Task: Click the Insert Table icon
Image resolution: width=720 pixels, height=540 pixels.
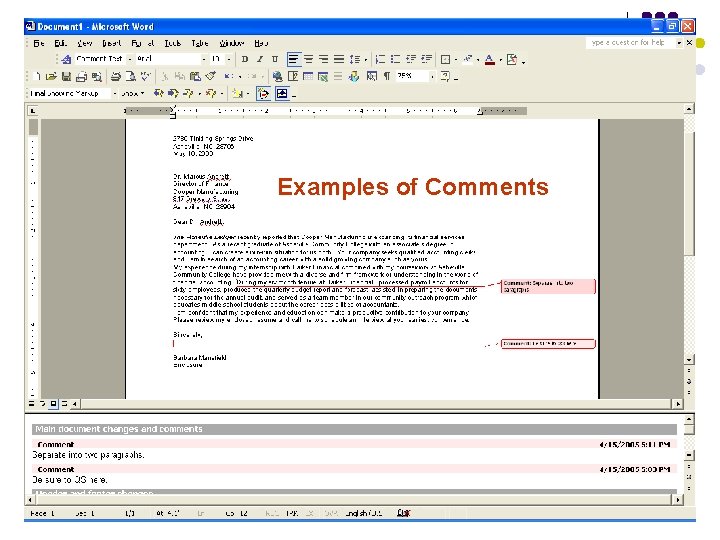Action: pyautogui.click(x=308, y=77)
